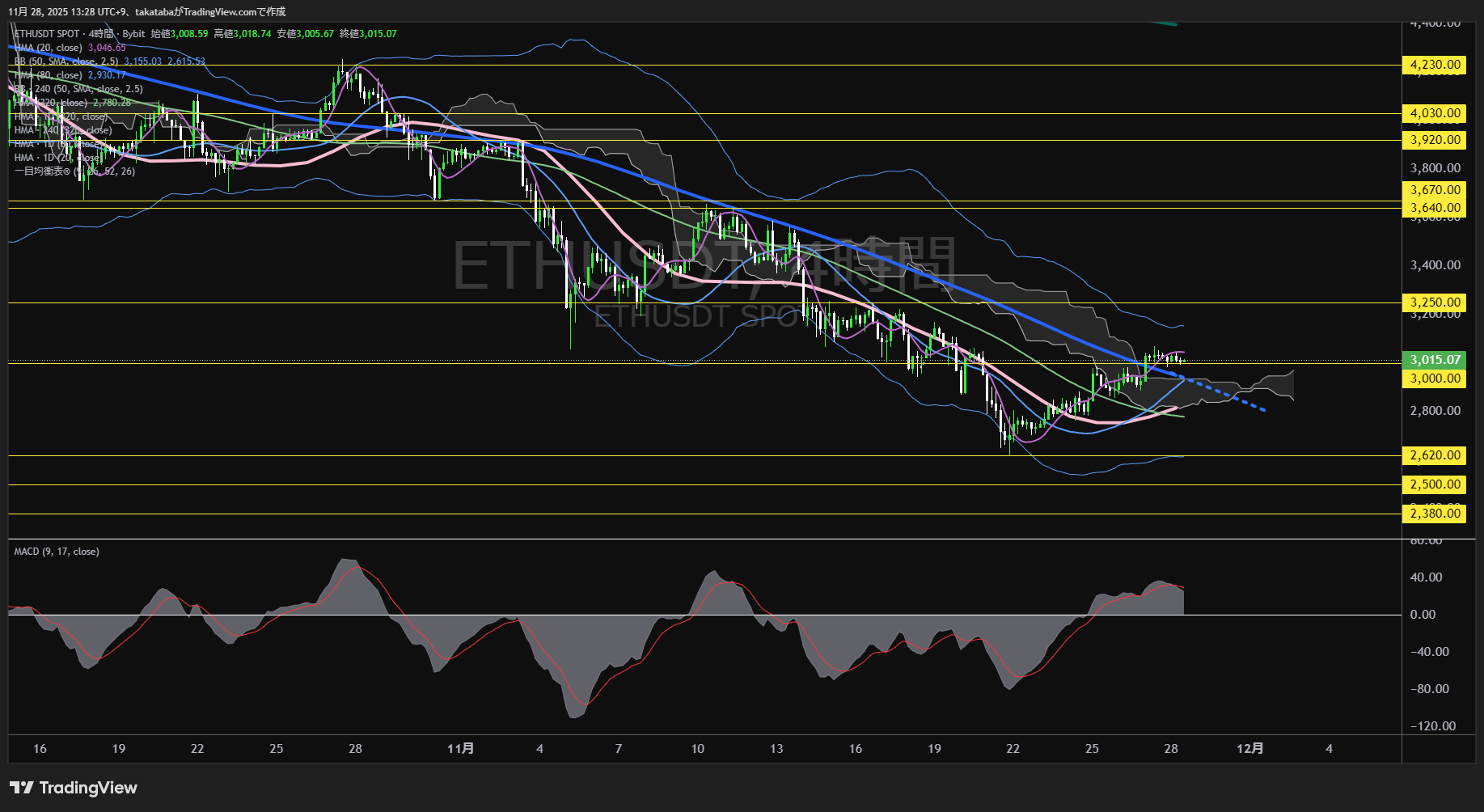The height and width of the screenshot is (812, 1484).
Task: Click the 3,000.00 yellow price label
Action: point(1433,377)
